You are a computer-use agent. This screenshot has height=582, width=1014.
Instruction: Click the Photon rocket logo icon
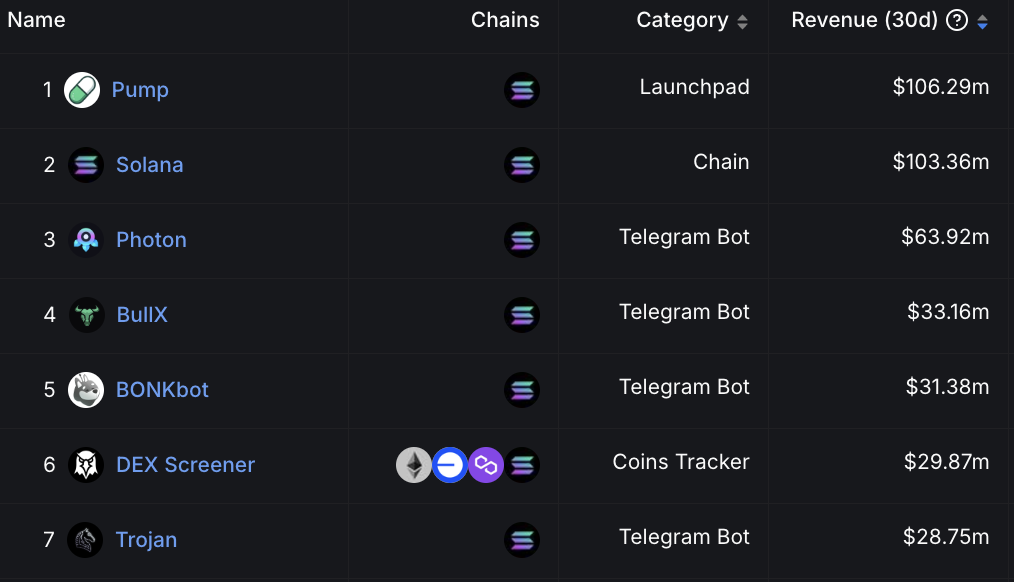(86, 240)
